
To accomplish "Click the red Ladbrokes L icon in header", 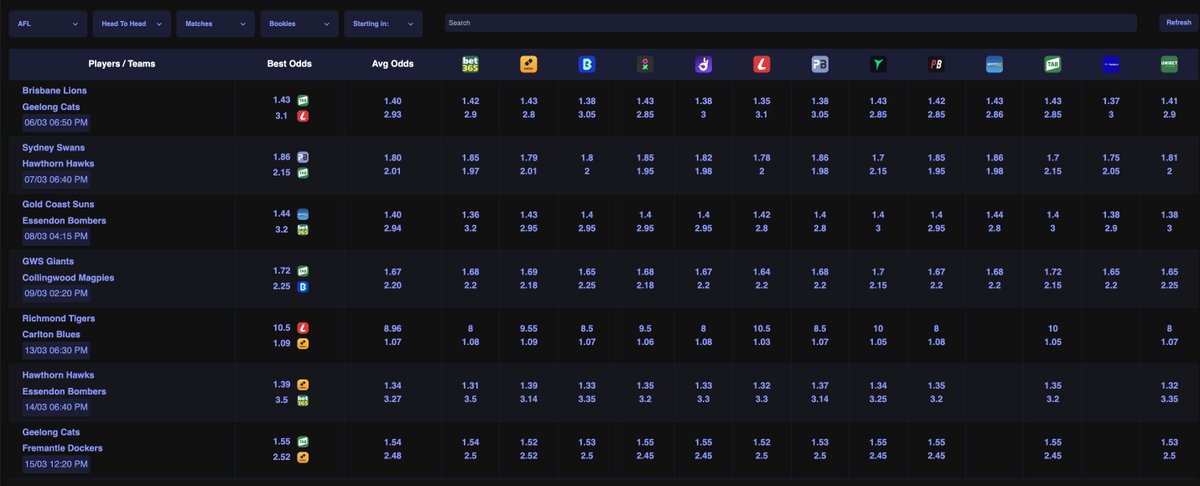I will point(761,65).
